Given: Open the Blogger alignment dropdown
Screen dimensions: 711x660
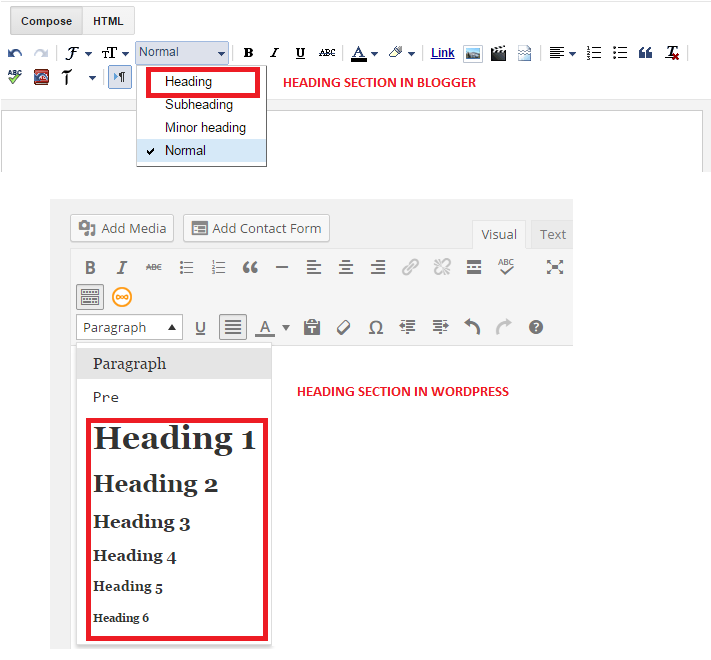Looking at the screenshot, I should coord(562,53).
